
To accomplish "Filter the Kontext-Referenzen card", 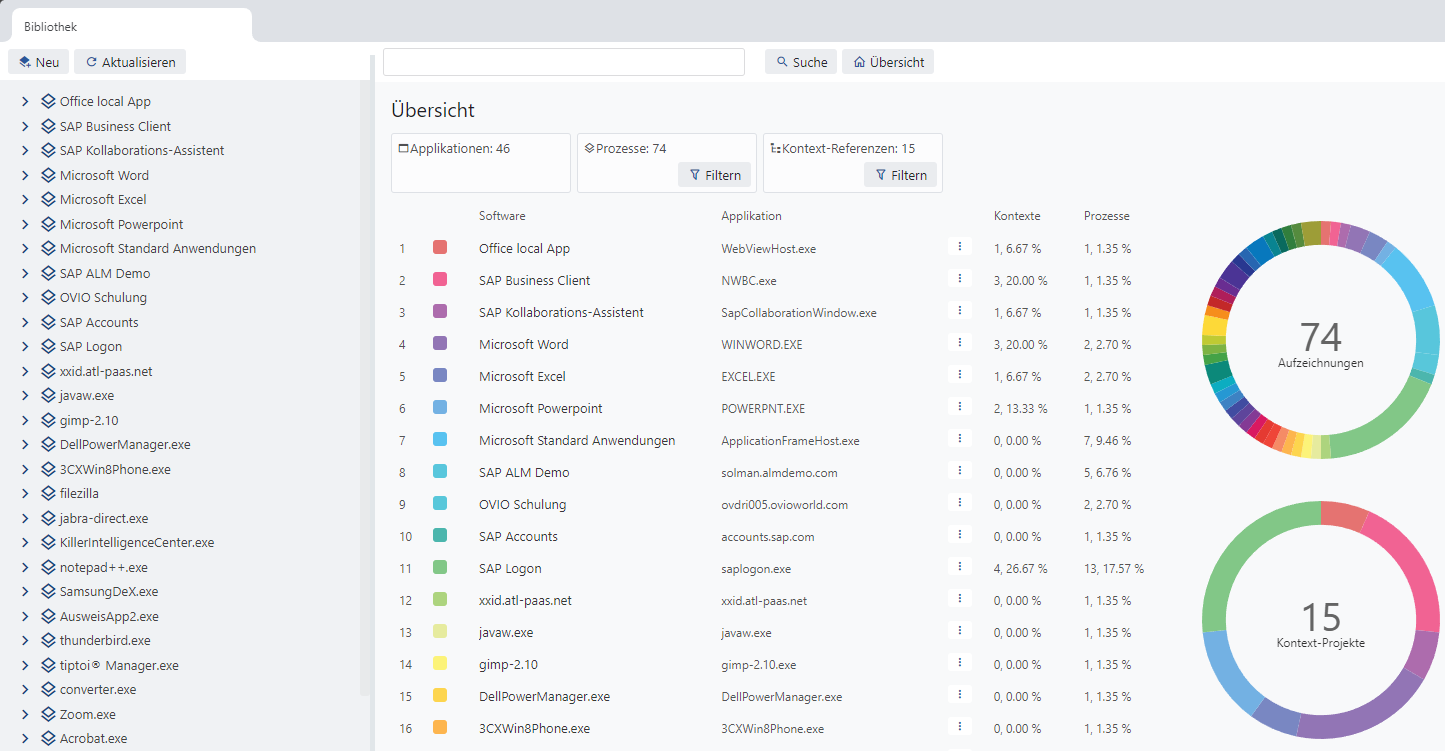I will (x=901, y=175).
